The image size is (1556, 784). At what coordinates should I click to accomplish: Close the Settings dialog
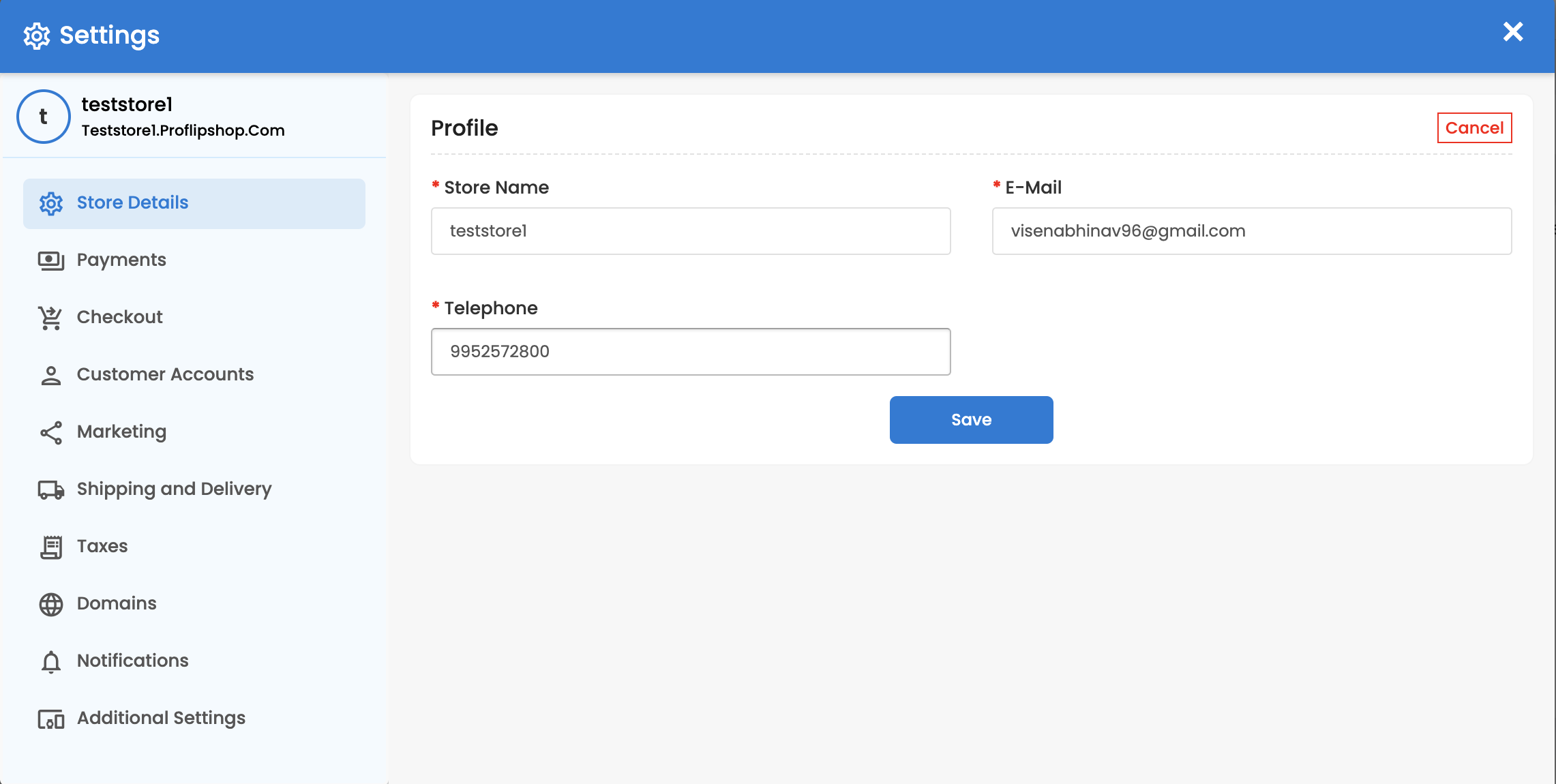coord(1513,31)
